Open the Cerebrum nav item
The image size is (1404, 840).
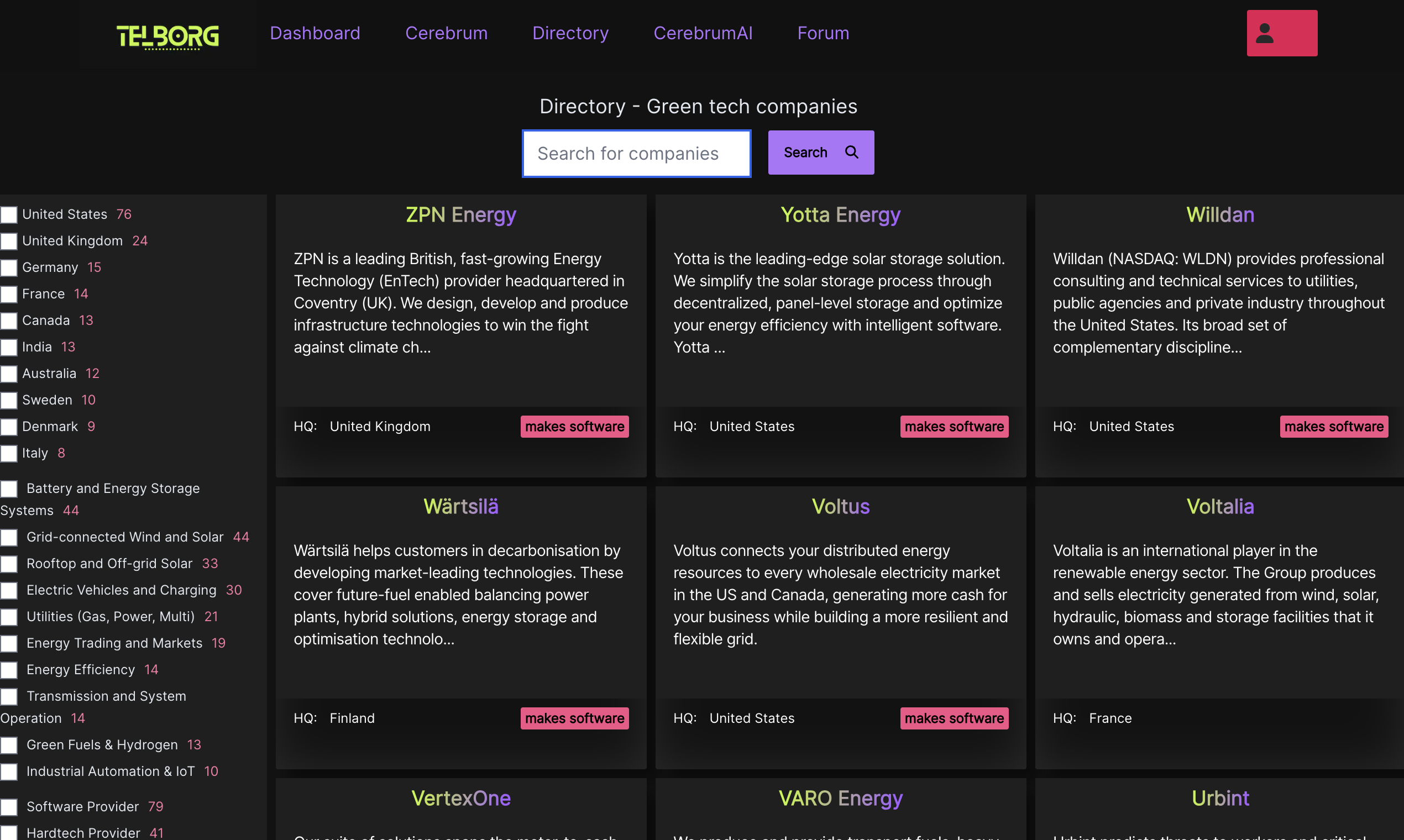pos(446,33)
